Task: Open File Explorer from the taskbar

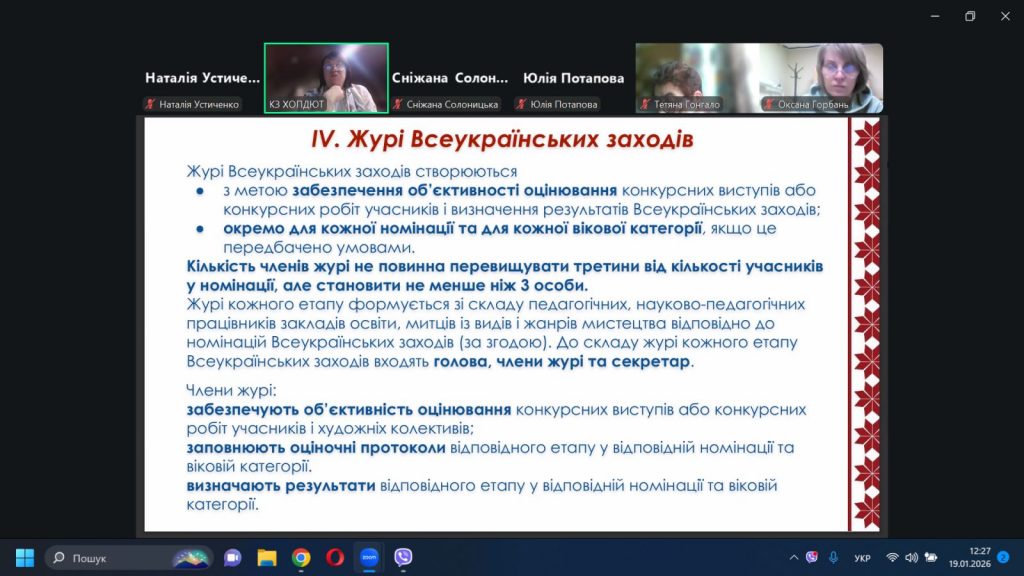Action: (x=267, y=557)
